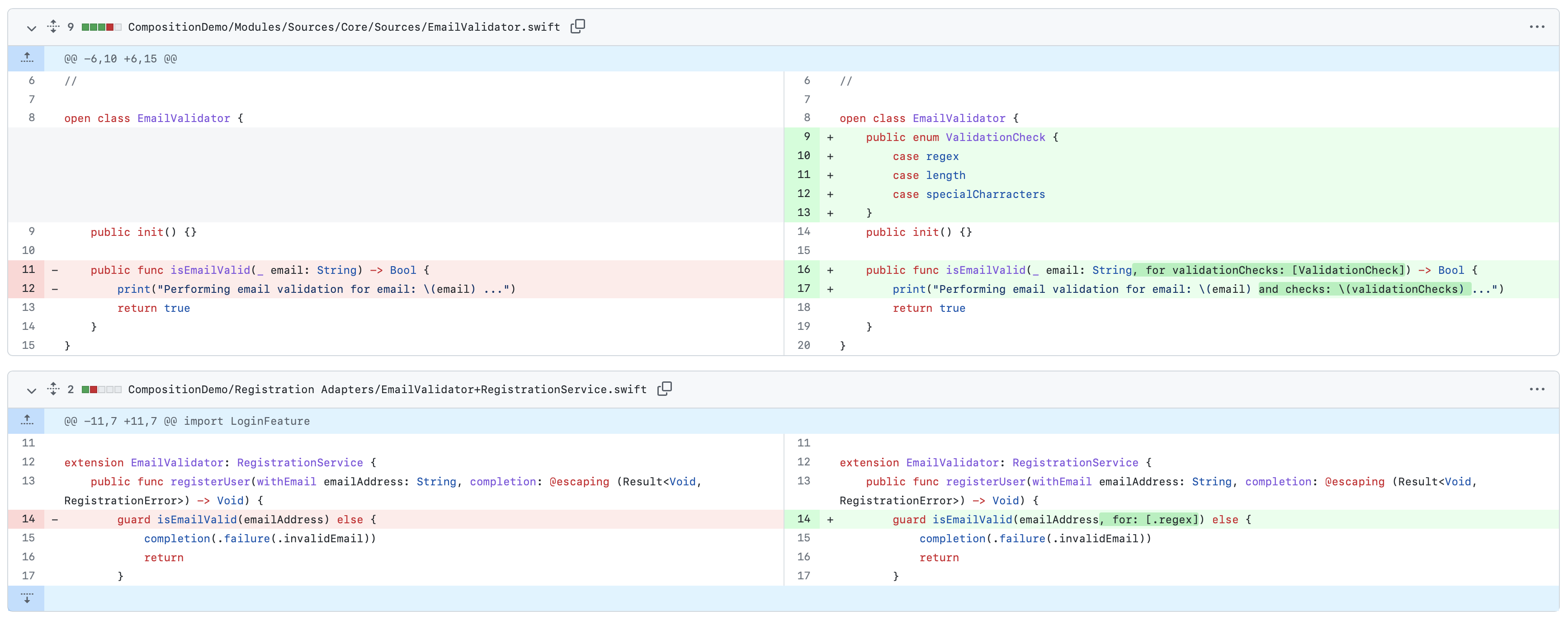1568x620 pixels.
Task: Click the hunk header '@@ -6,10 +6,15 @@'
Action: pyautogui.click(x=121, y=59)
